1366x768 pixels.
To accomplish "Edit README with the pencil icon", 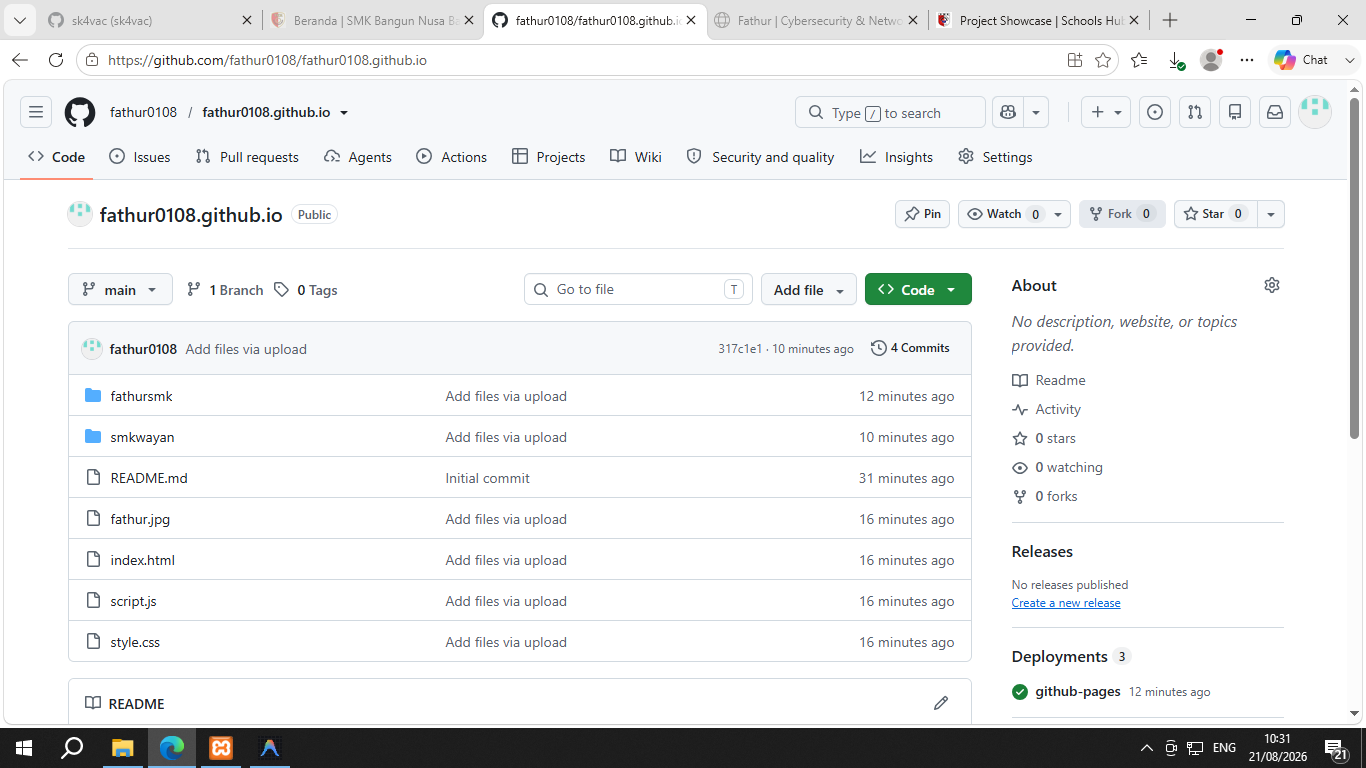I will pyautogui.click(x=941, y=703).
